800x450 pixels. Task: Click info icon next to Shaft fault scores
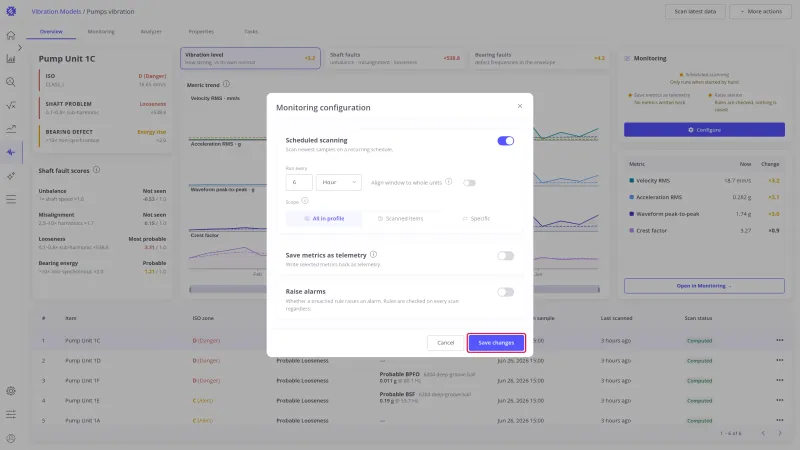click(96, 170)
